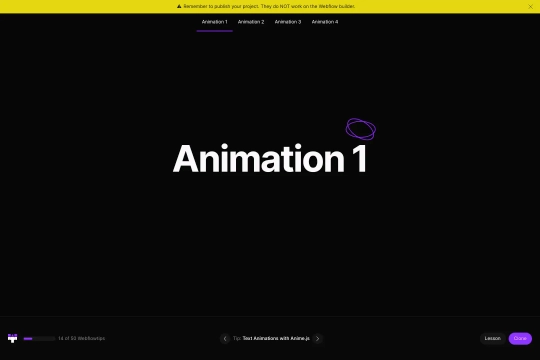Click the '14 of 50 Webflowtips' text
This screenshot has width=540, height=360.
82,339
